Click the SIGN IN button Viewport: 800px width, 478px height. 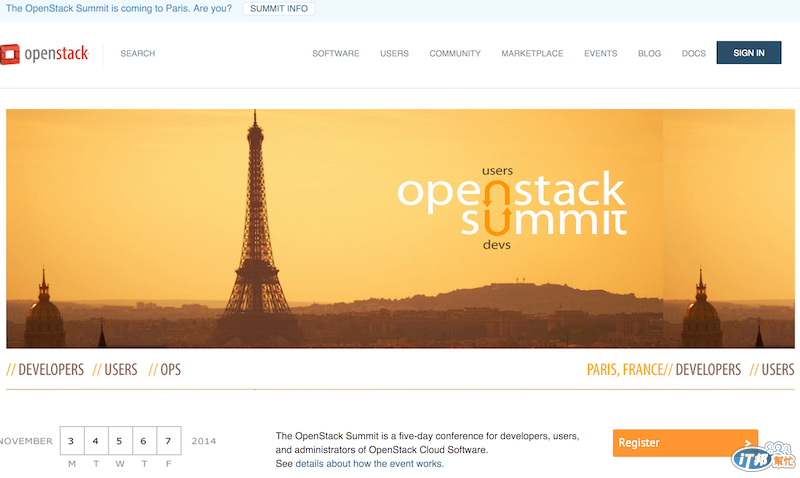pos(748,53)
